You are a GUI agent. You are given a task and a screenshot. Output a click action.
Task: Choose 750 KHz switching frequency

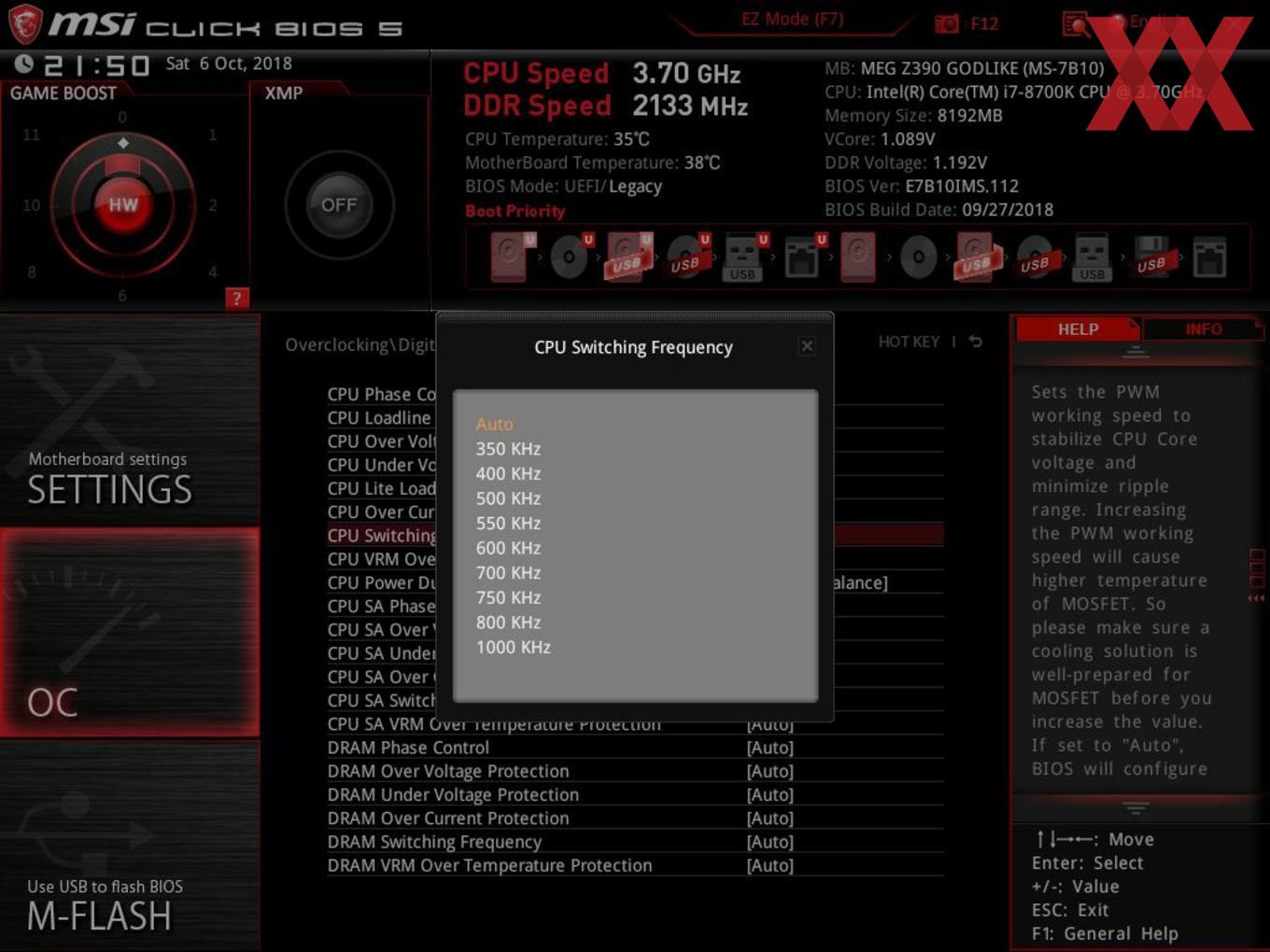pyautogui.click(x=508, y=597)
